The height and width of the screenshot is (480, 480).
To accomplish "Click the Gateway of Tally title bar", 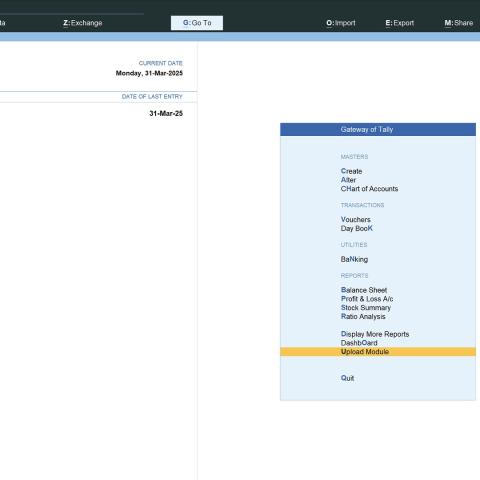I will click(x=378, y=129).
